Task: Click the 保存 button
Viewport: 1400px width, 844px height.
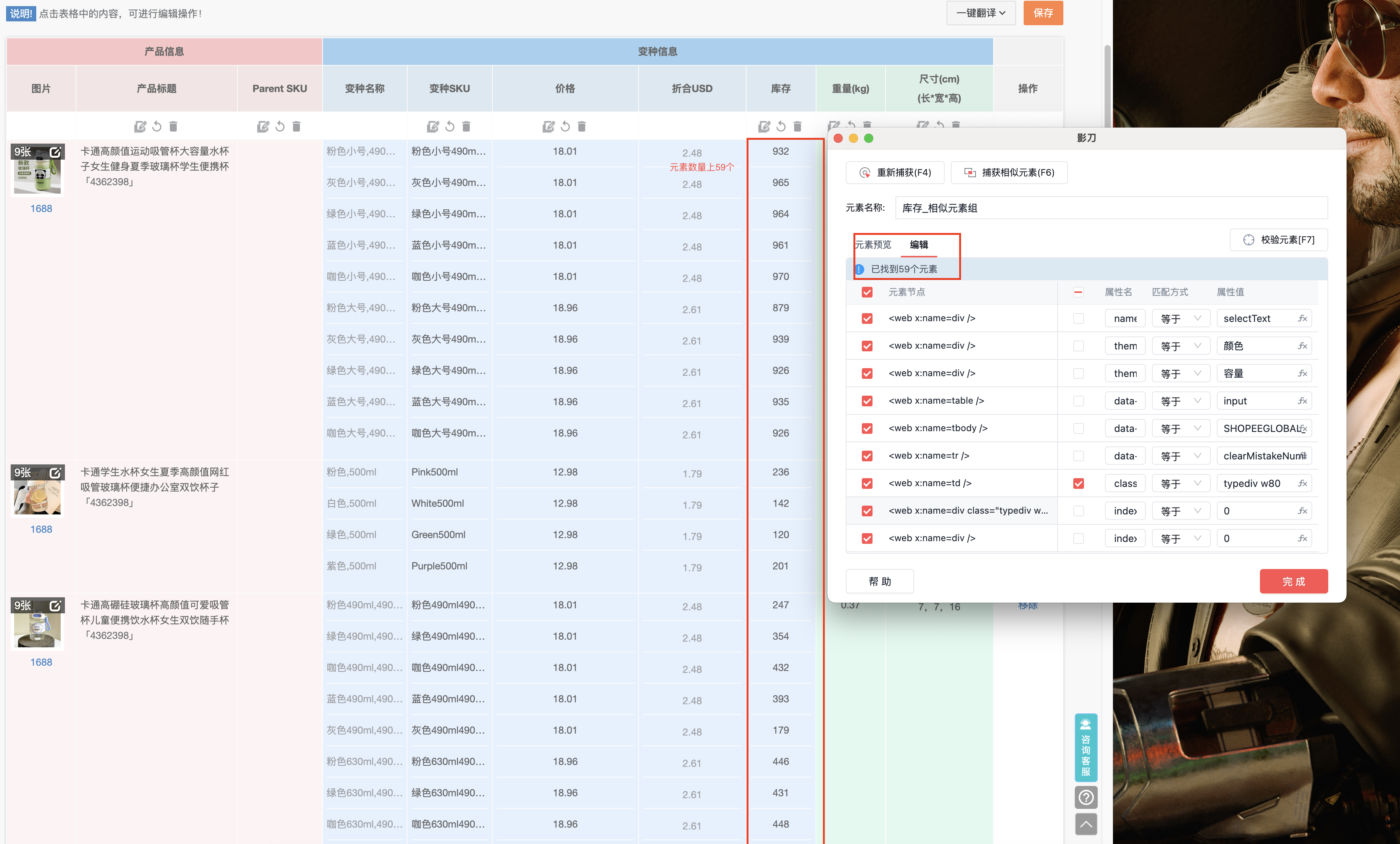Action: [1043, 13]
